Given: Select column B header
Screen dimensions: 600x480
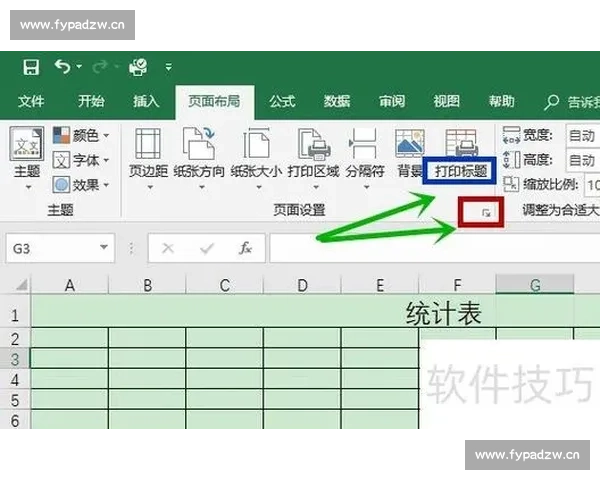Looking at the screenshot, I should click(147, 285).
